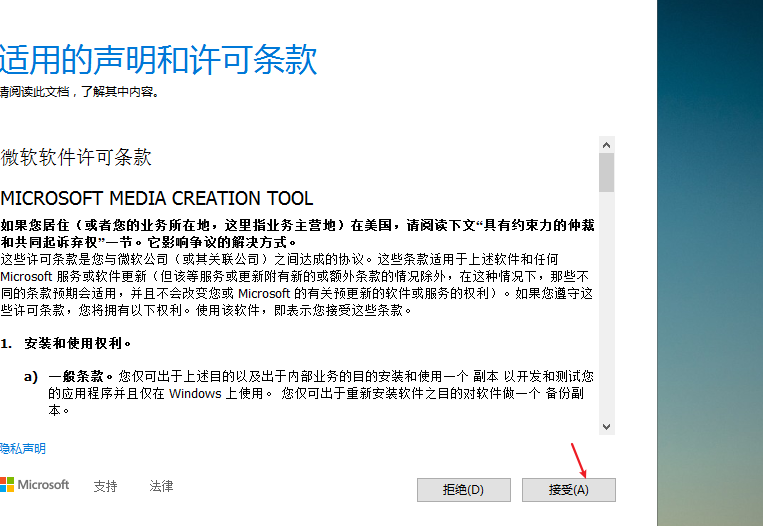Click the 接受(A) accept button
The width and height of the screenshot is (763, 526).
568,490
